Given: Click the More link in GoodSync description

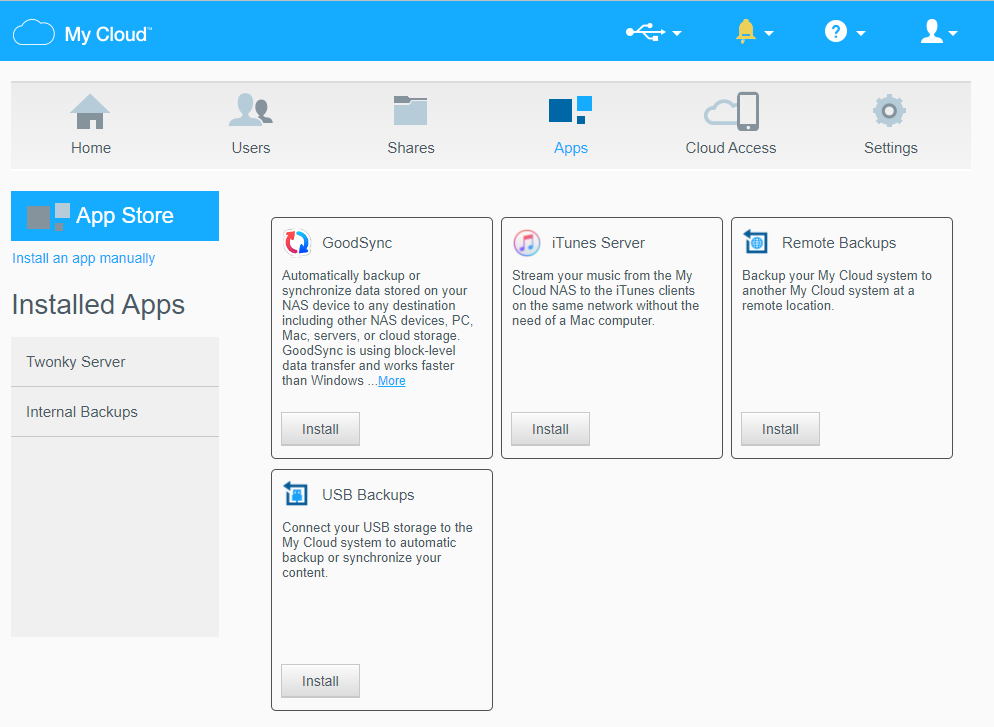Looking at the screenshot, I should pyautogui.click(x=392, y=381).
